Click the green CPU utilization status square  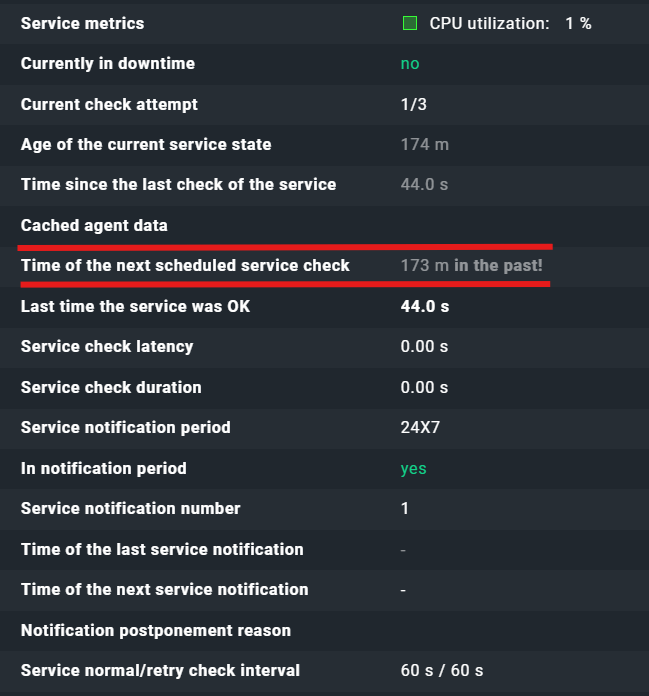[410, 23]
